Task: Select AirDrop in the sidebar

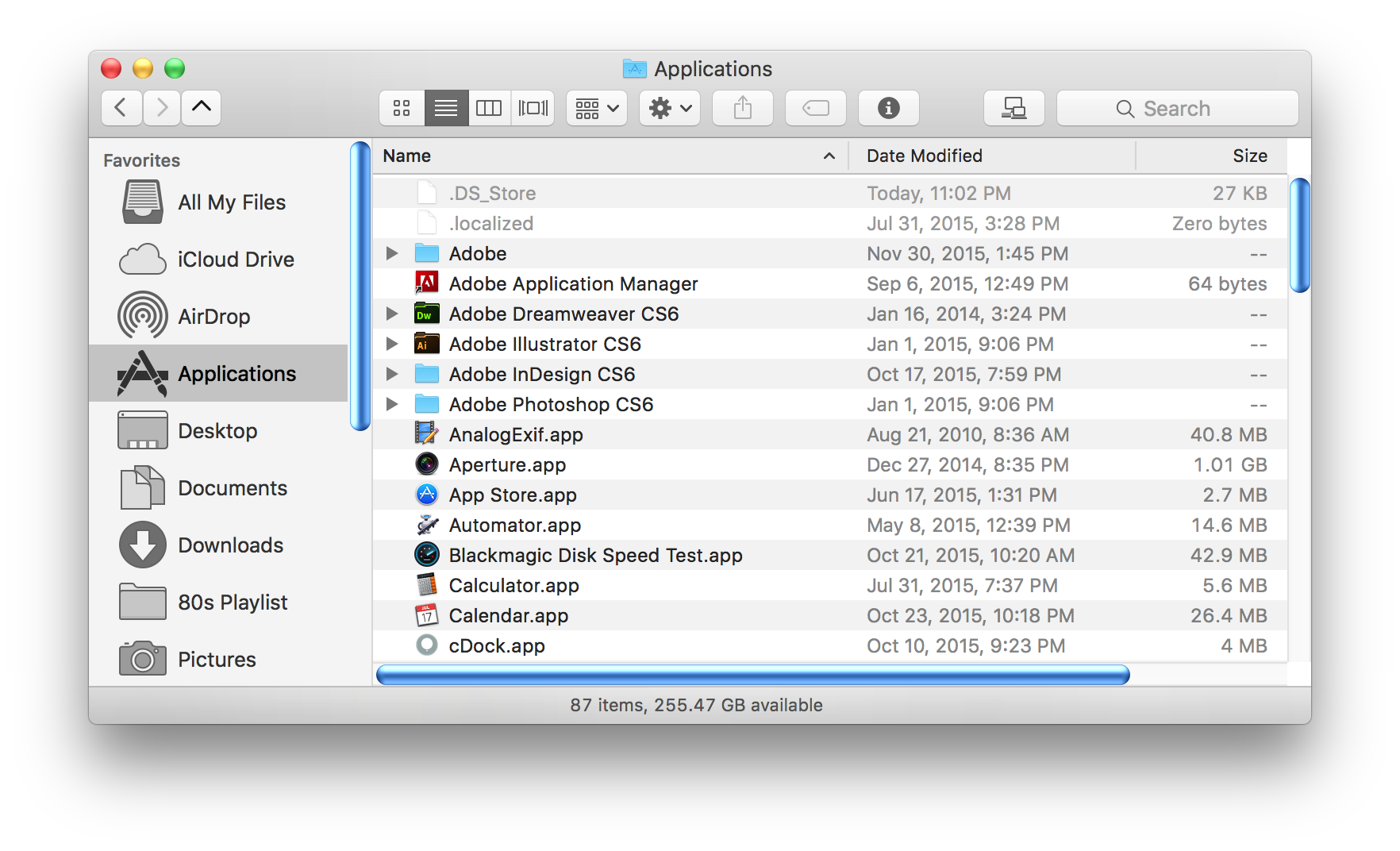Action: pos(218,317)
